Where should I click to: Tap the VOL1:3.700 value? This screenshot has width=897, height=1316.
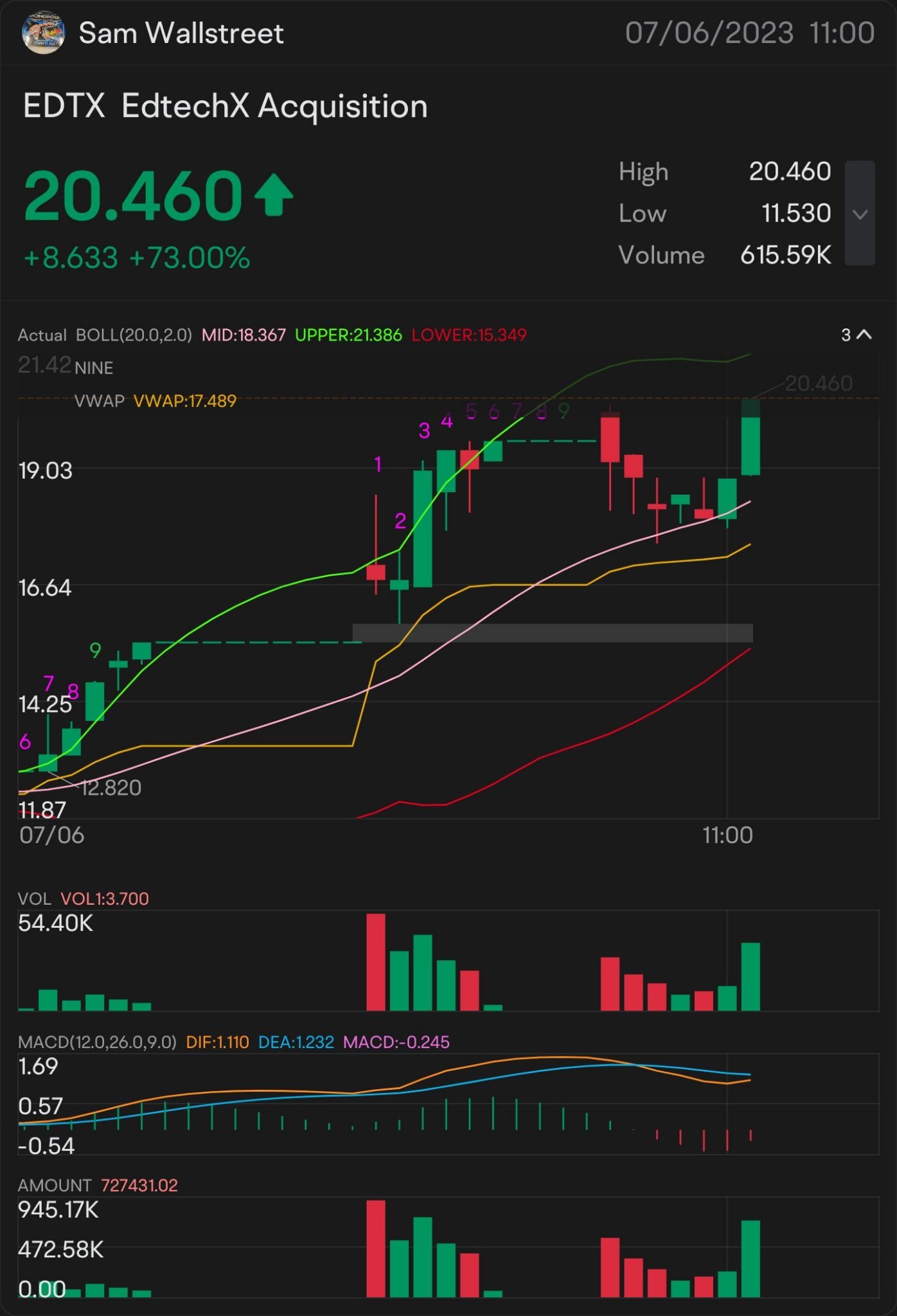point(105,898)
